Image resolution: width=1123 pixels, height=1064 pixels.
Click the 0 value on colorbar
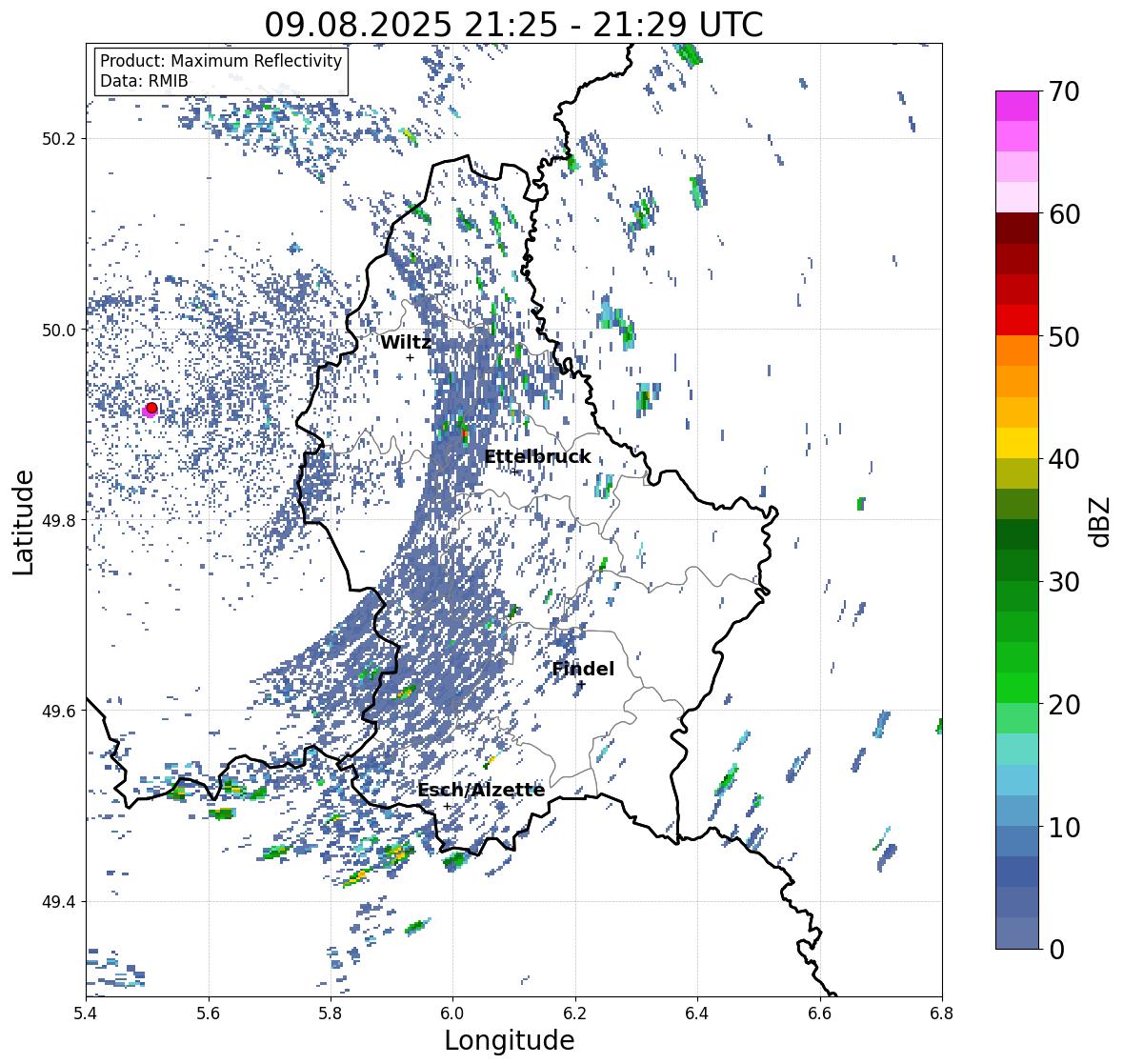pos(1056,950)
